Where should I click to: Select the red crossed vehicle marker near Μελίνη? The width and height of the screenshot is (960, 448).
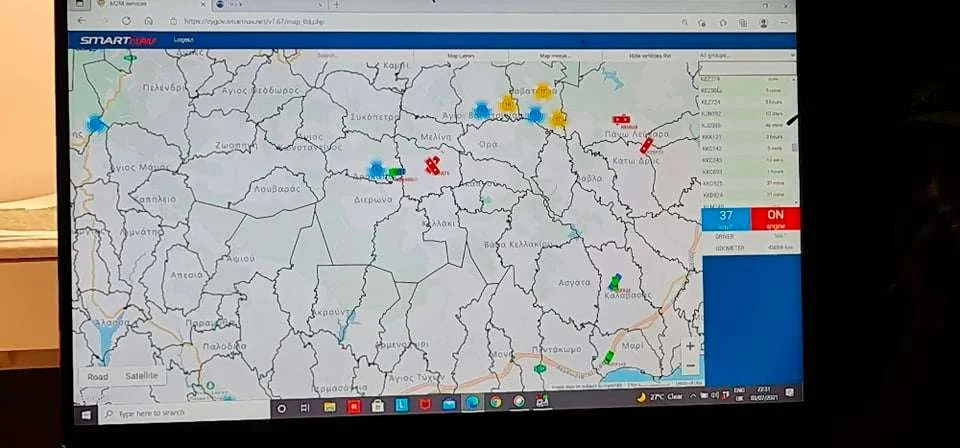click(433, 165)
